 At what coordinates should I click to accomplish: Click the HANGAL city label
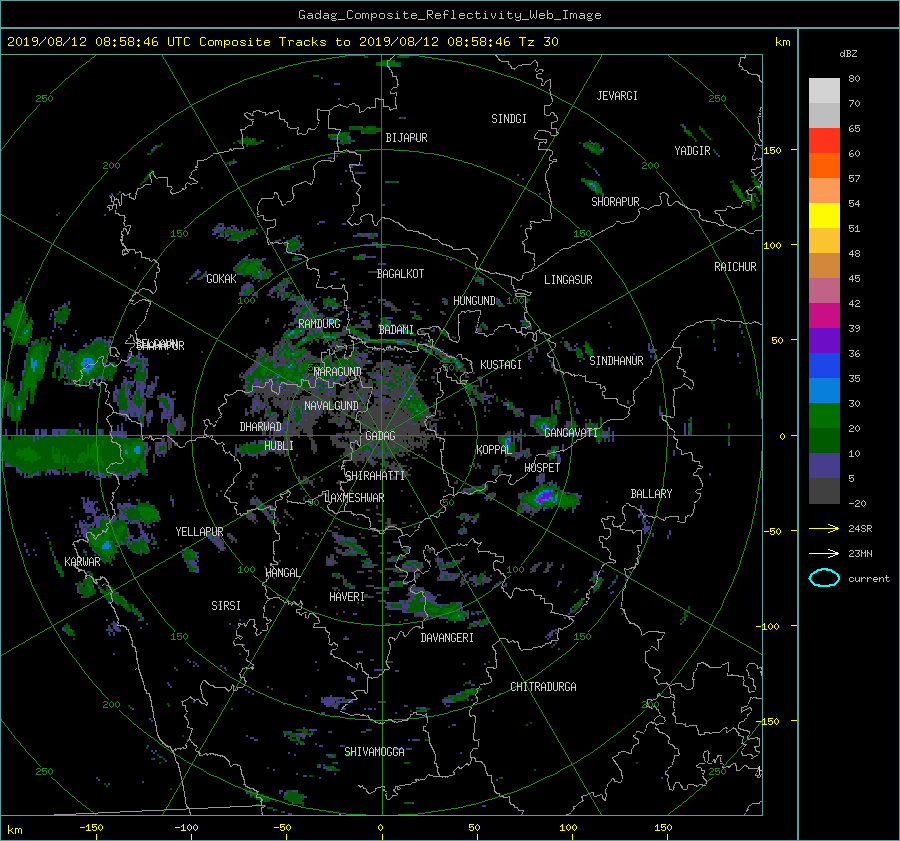pyautogui.click(x=282, y=573)
